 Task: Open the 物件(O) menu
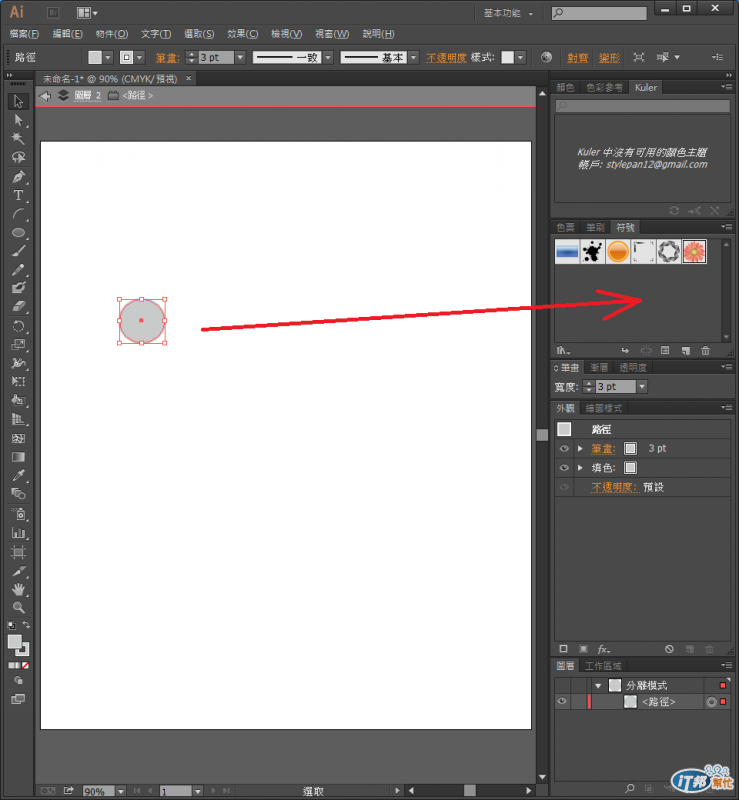click(112, 34)
